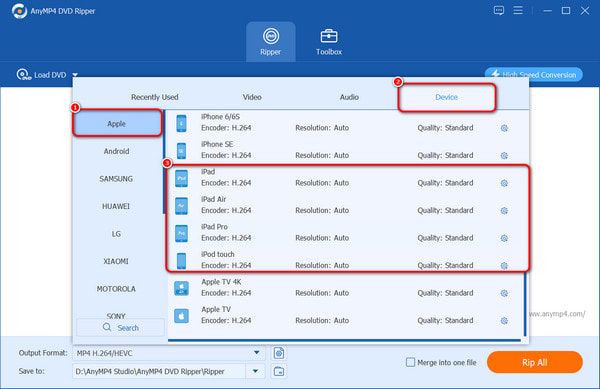Select the HUAWEI device category
This screenshot has height=389, width=600.
pos(117,206)
